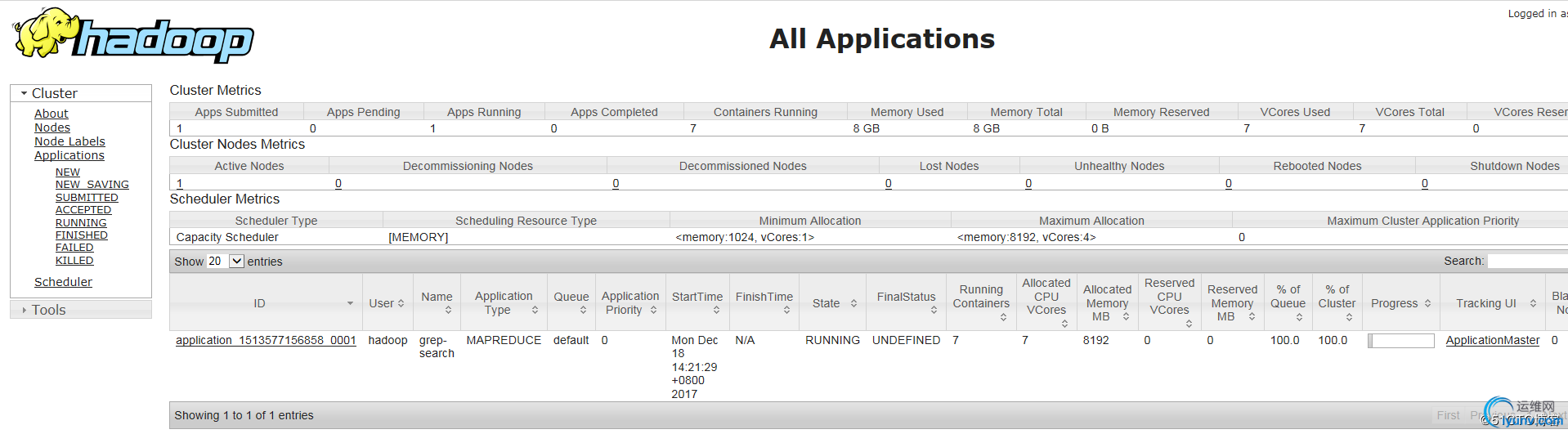Image resolution: width=1568 pixels, height=434 pixels.
Task: Open the ApplicationMaster tracking link
Action: point(1492,340)
